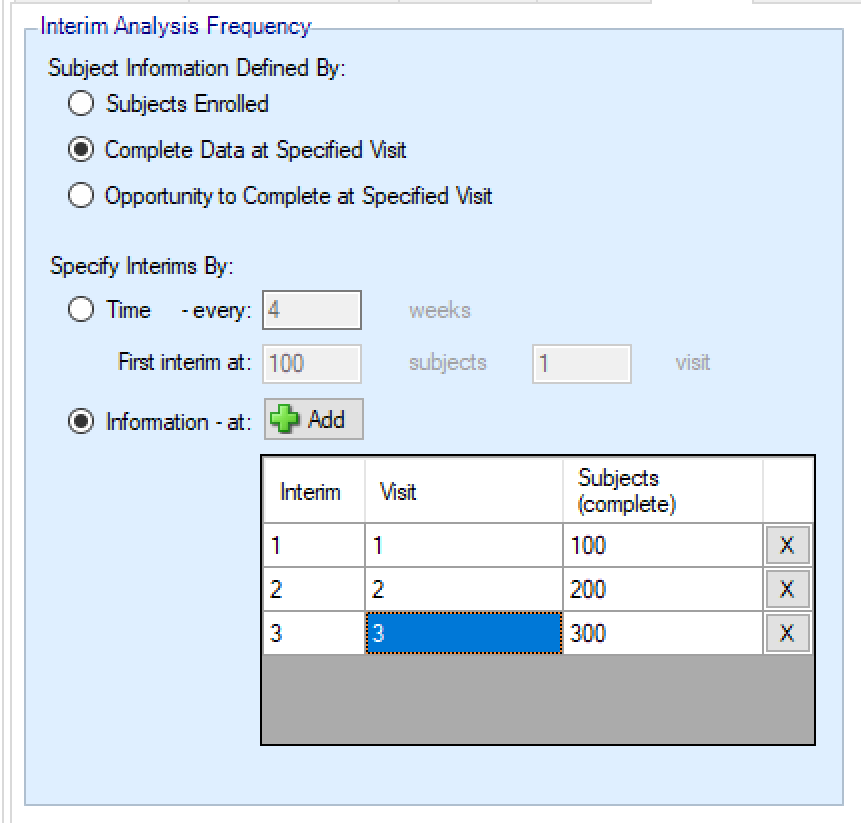Screen dimensions: 861x823
Task: Delete interim 2 using its X button
Action: point(787,589)
